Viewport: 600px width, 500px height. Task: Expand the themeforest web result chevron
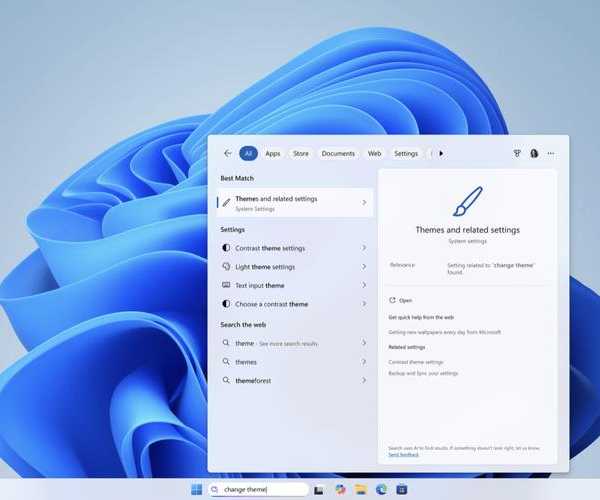(363, 380)
